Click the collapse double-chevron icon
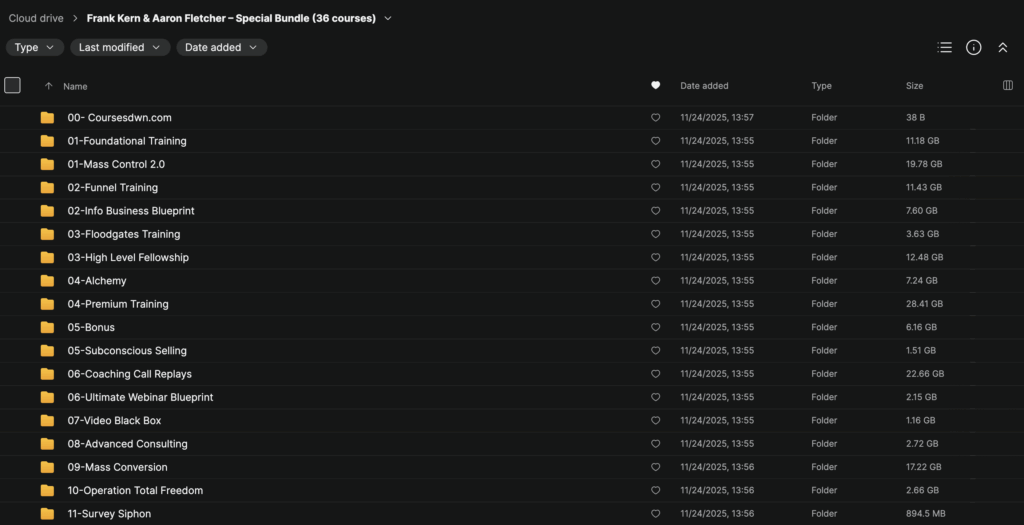This screenshot has width=1024, height=525. coord(1003,47)
